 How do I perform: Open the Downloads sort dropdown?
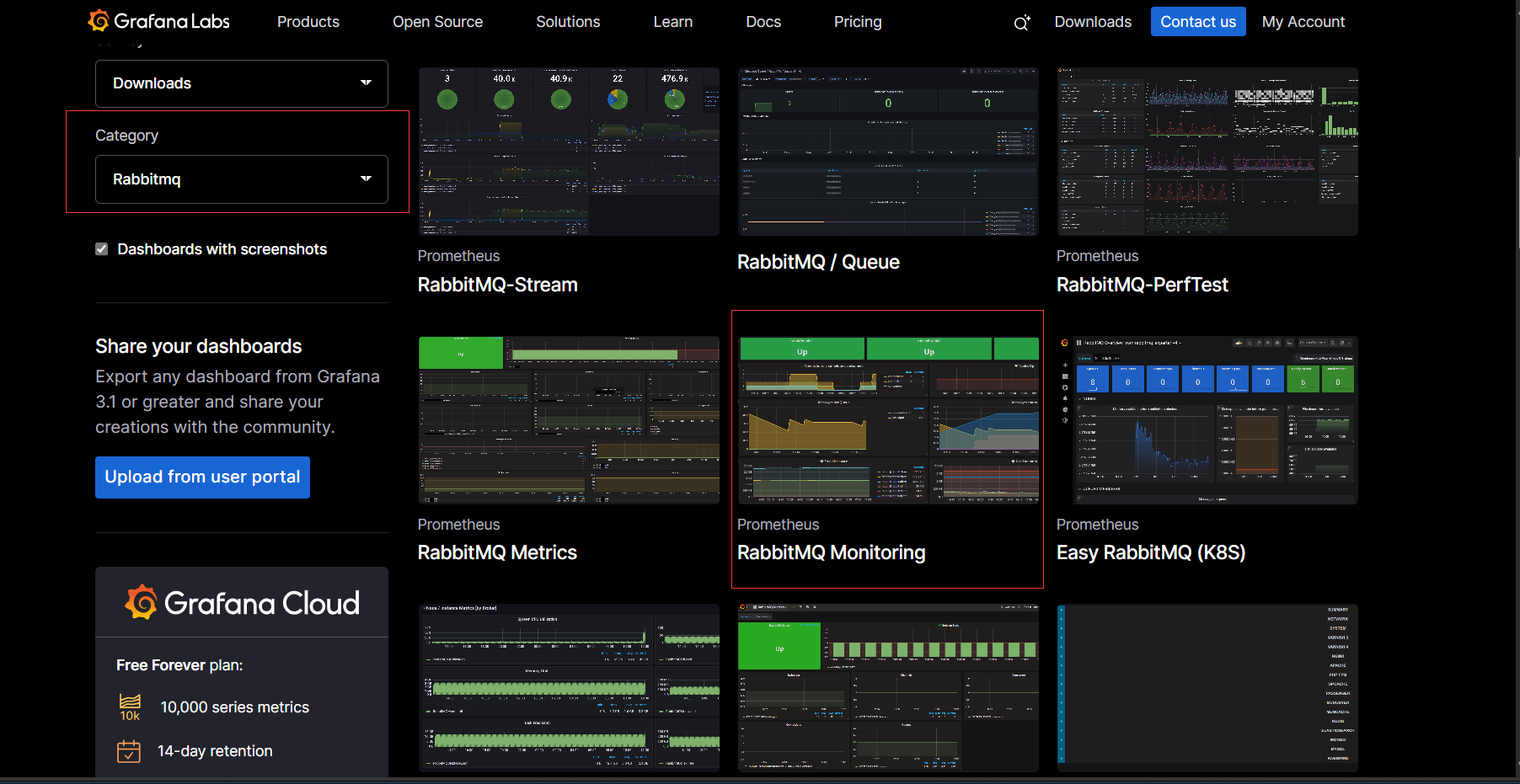[x=242, y=83]
